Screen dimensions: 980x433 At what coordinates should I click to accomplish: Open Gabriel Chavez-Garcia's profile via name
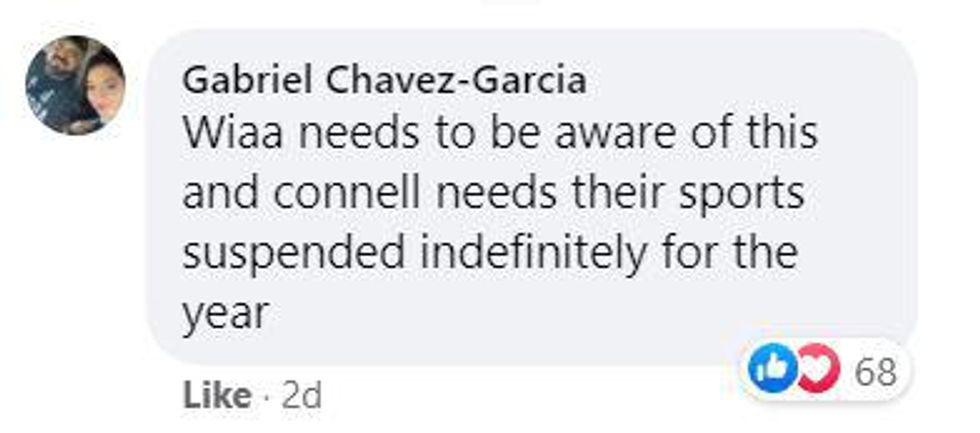(384, 80)
